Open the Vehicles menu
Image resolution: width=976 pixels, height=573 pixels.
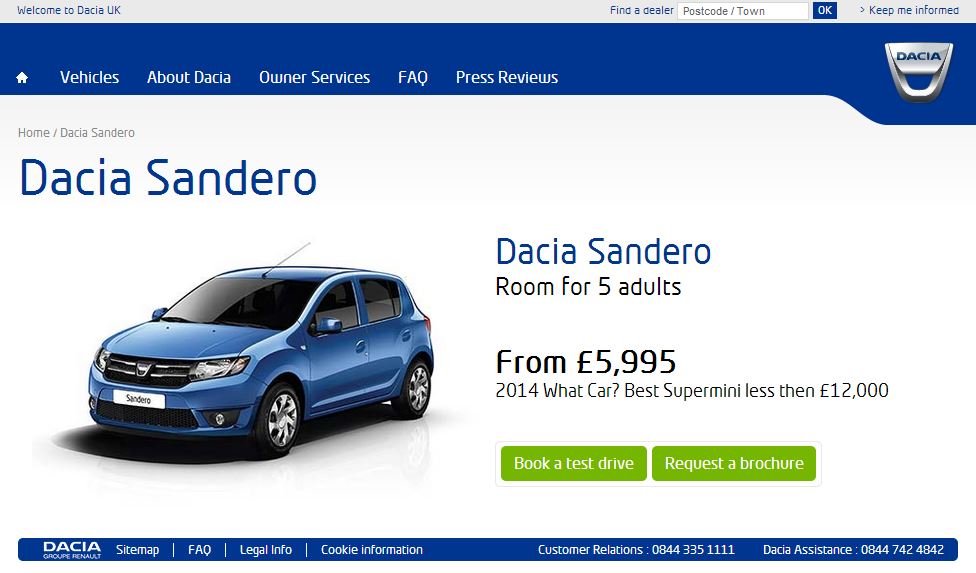[x=90, y=77]
